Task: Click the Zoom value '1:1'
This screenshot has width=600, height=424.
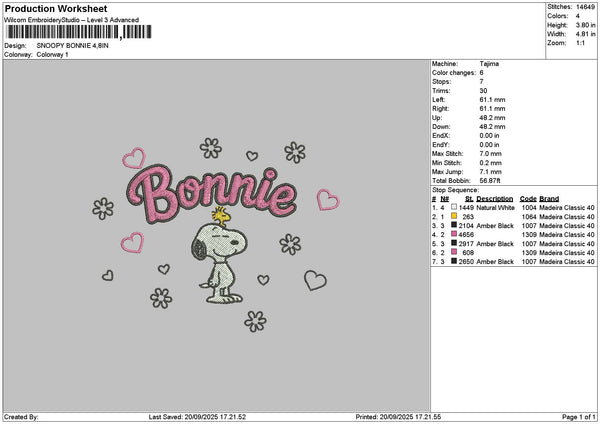Action: [x=580, y=43]
